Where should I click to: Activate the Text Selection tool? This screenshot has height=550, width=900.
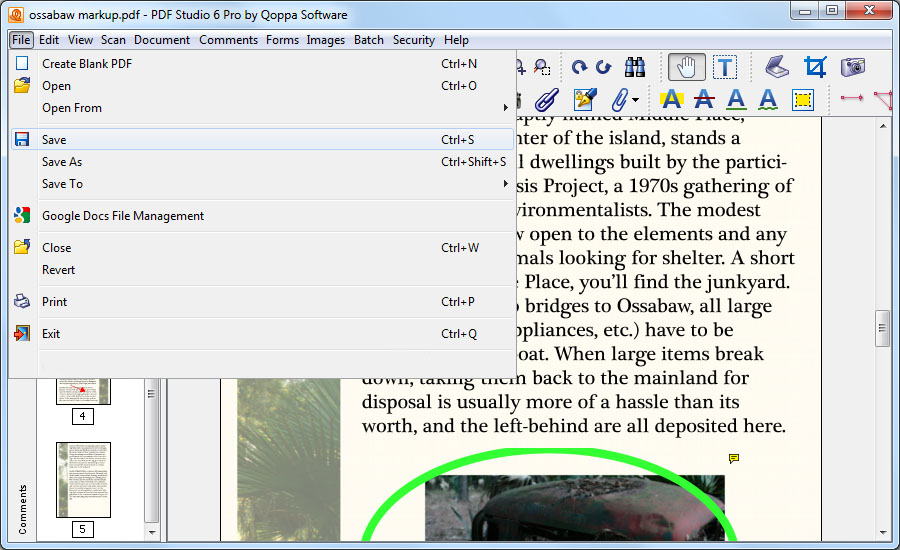tap(725, 67)
